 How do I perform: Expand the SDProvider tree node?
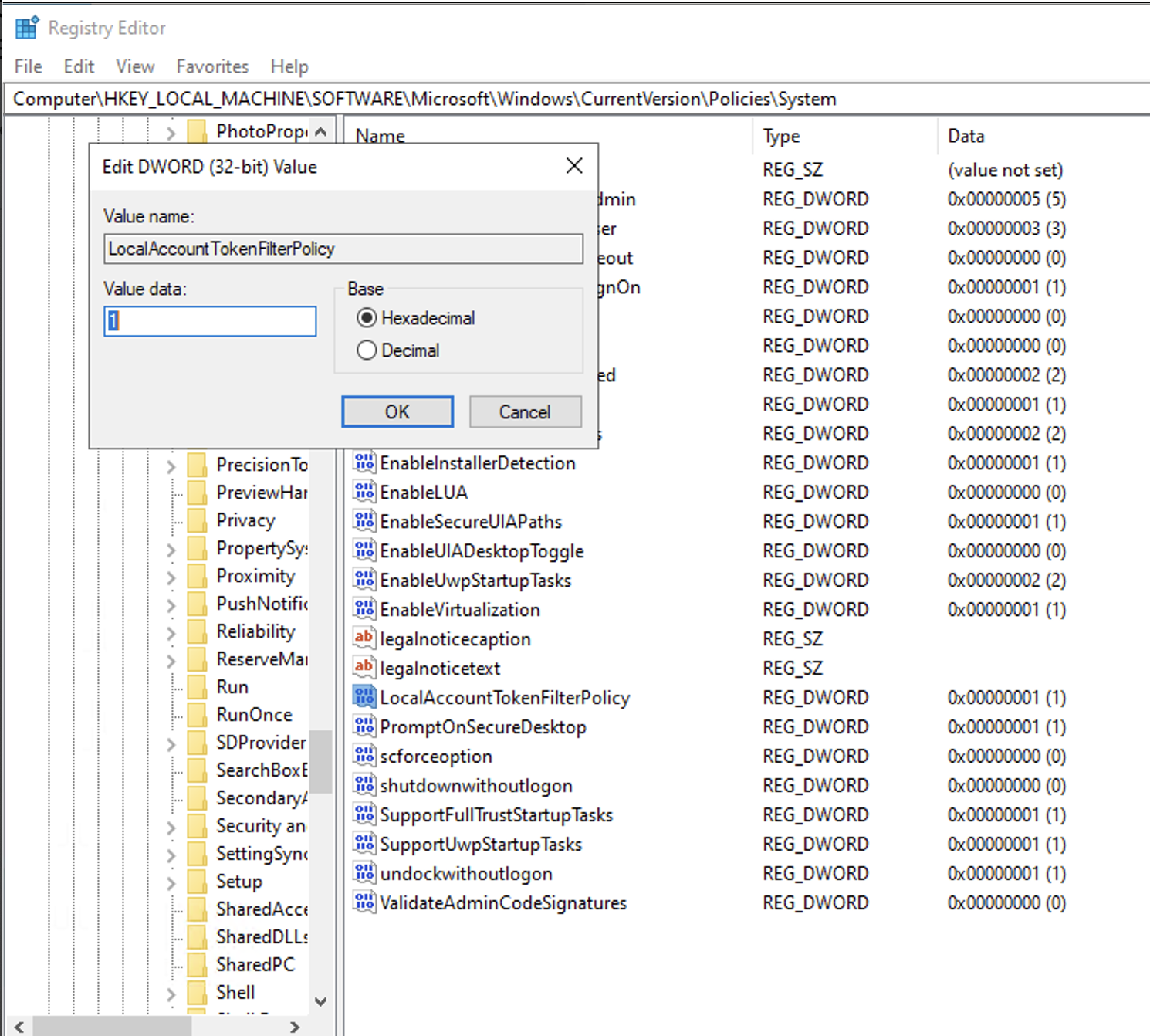171,743
